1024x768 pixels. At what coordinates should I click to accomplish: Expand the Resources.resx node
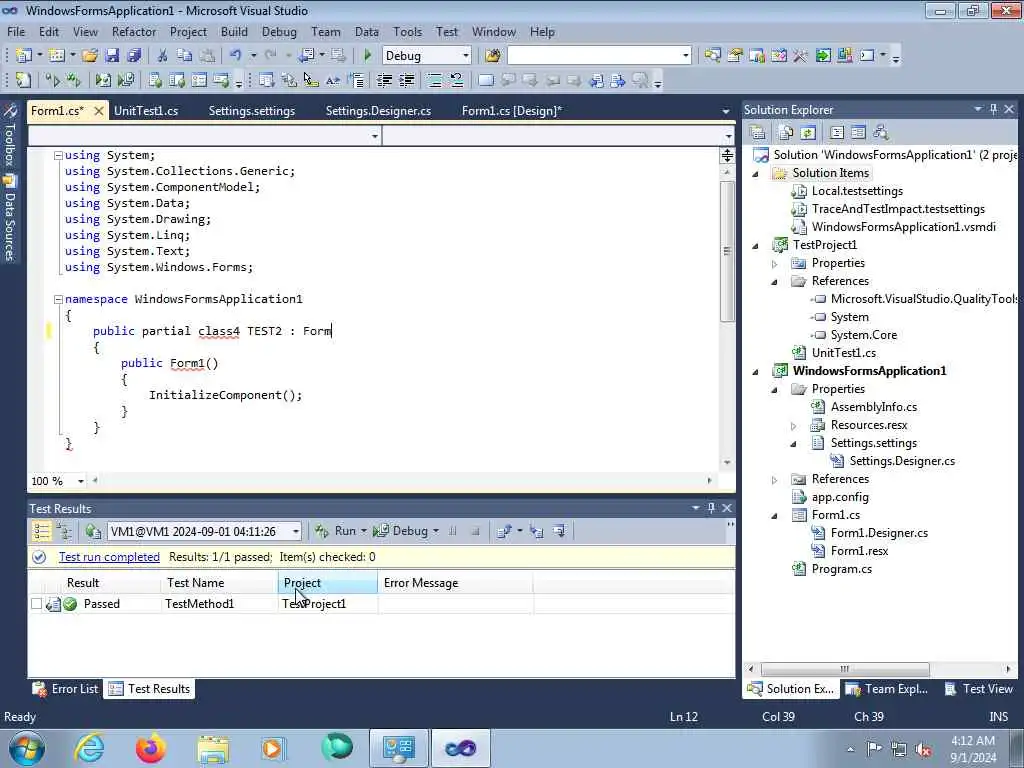pos(793,426)
